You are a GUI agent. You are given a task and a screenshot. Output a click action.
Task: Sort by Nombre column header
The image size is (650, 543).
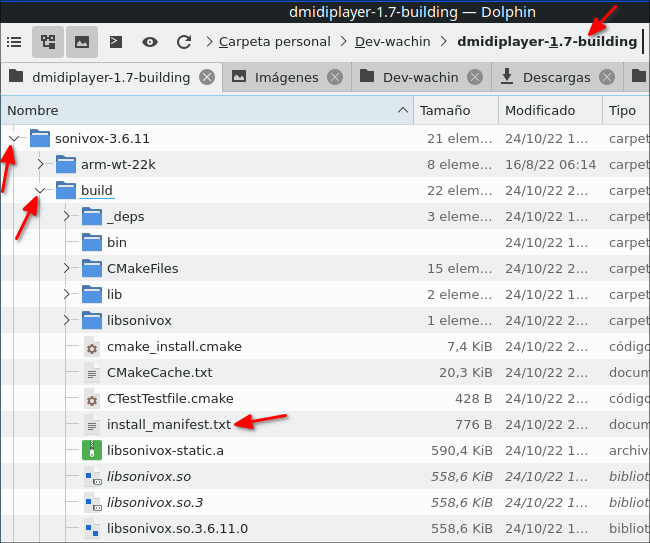pos(207,110)
